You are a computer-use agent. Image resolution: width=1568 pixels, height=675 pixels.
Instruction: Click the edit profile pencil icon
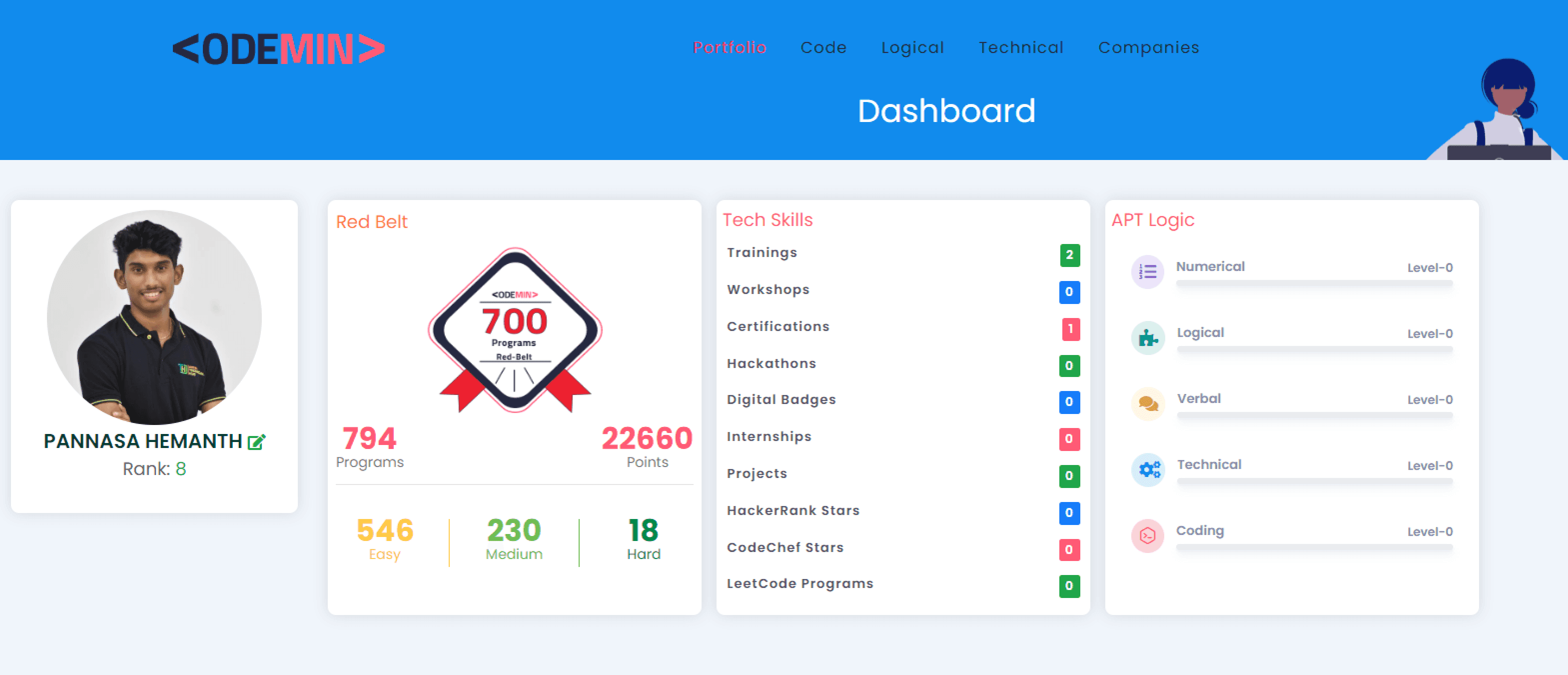pos(256,441)
